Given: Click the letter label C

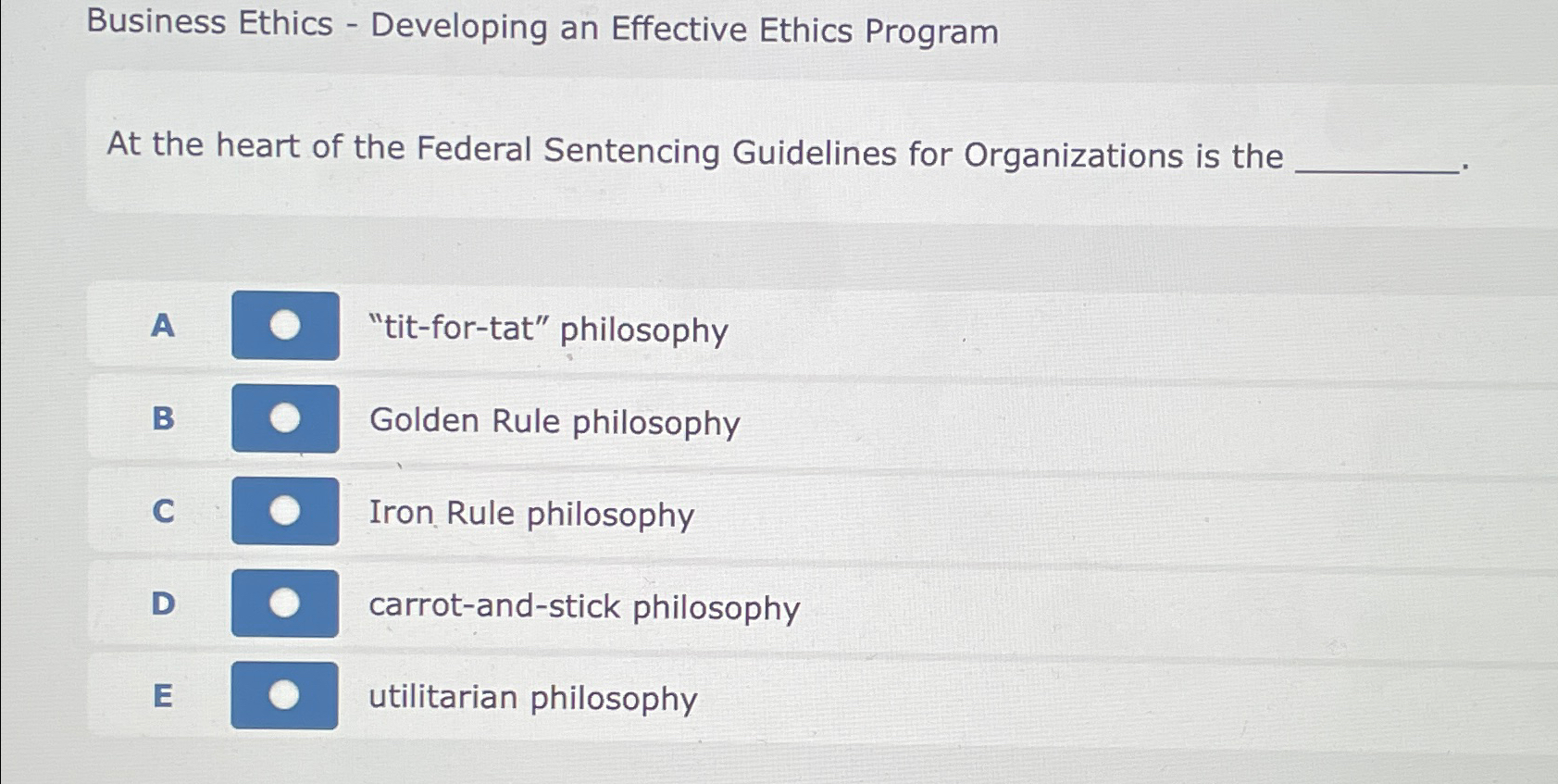Looking at the screenshot, I should pyautogui.click(x=164, y=511).
